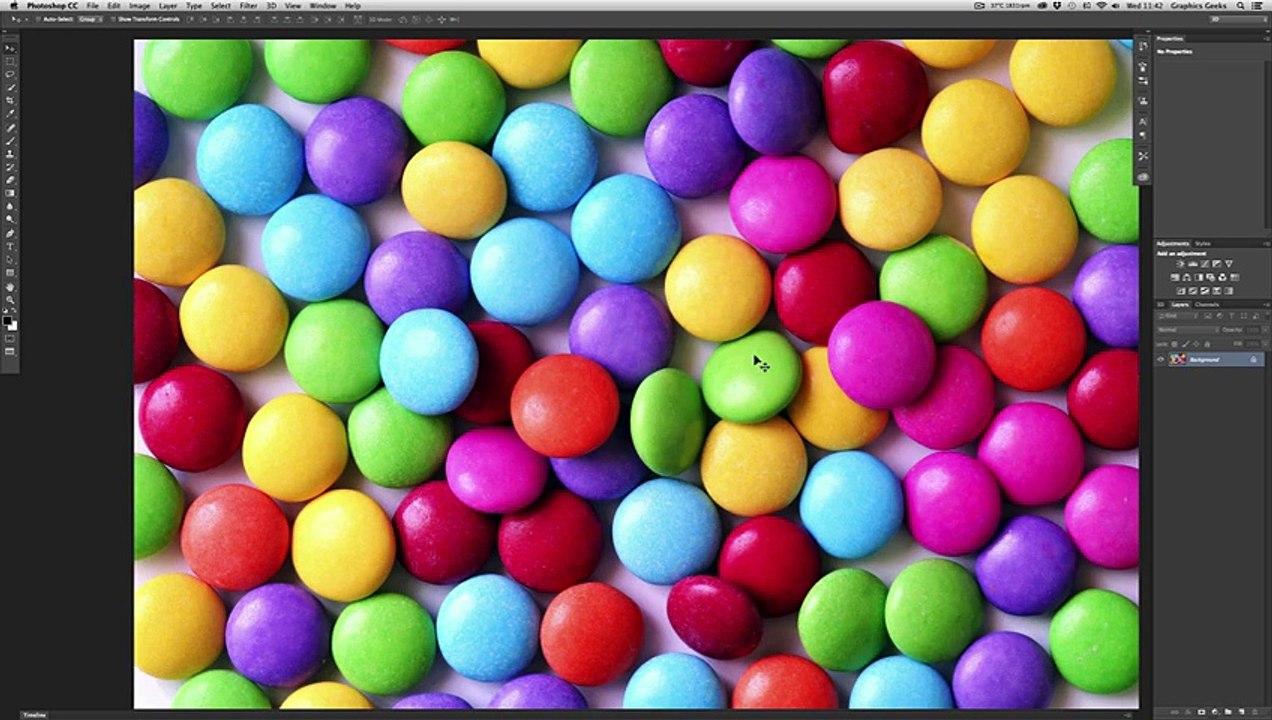Add a Vibrance adjustment
Viewport: 1272px width, 720px height.
pyautogui.click(x=1229, y=264)
